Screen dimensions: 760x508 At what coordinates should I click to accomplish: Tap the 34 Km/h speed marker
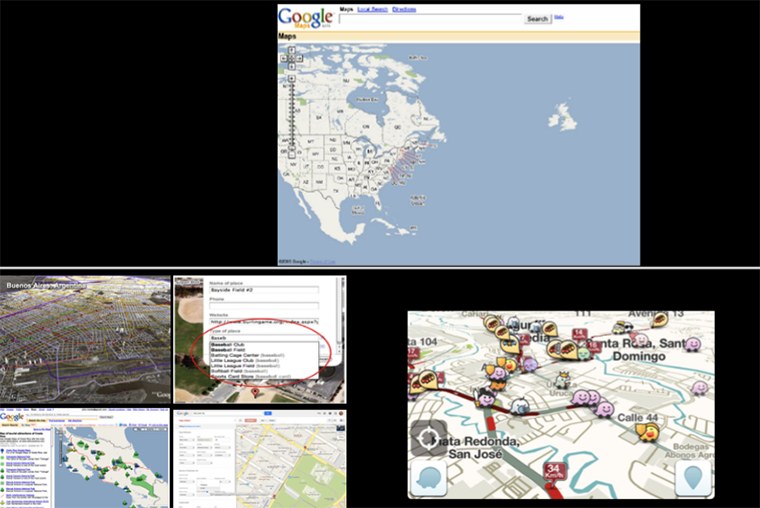click(x=554, y=472)
